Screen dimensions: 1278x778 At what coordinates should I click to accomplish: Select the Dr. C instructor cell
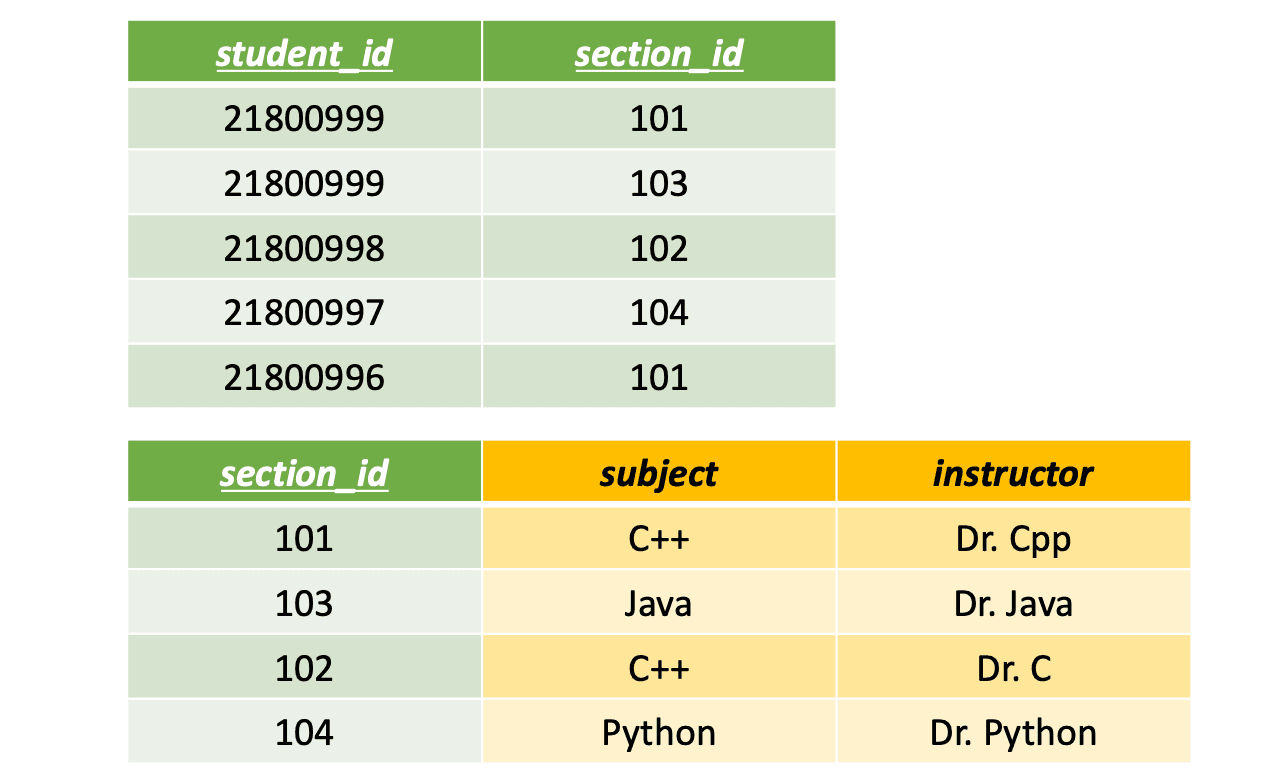[x=1013, y=667]
